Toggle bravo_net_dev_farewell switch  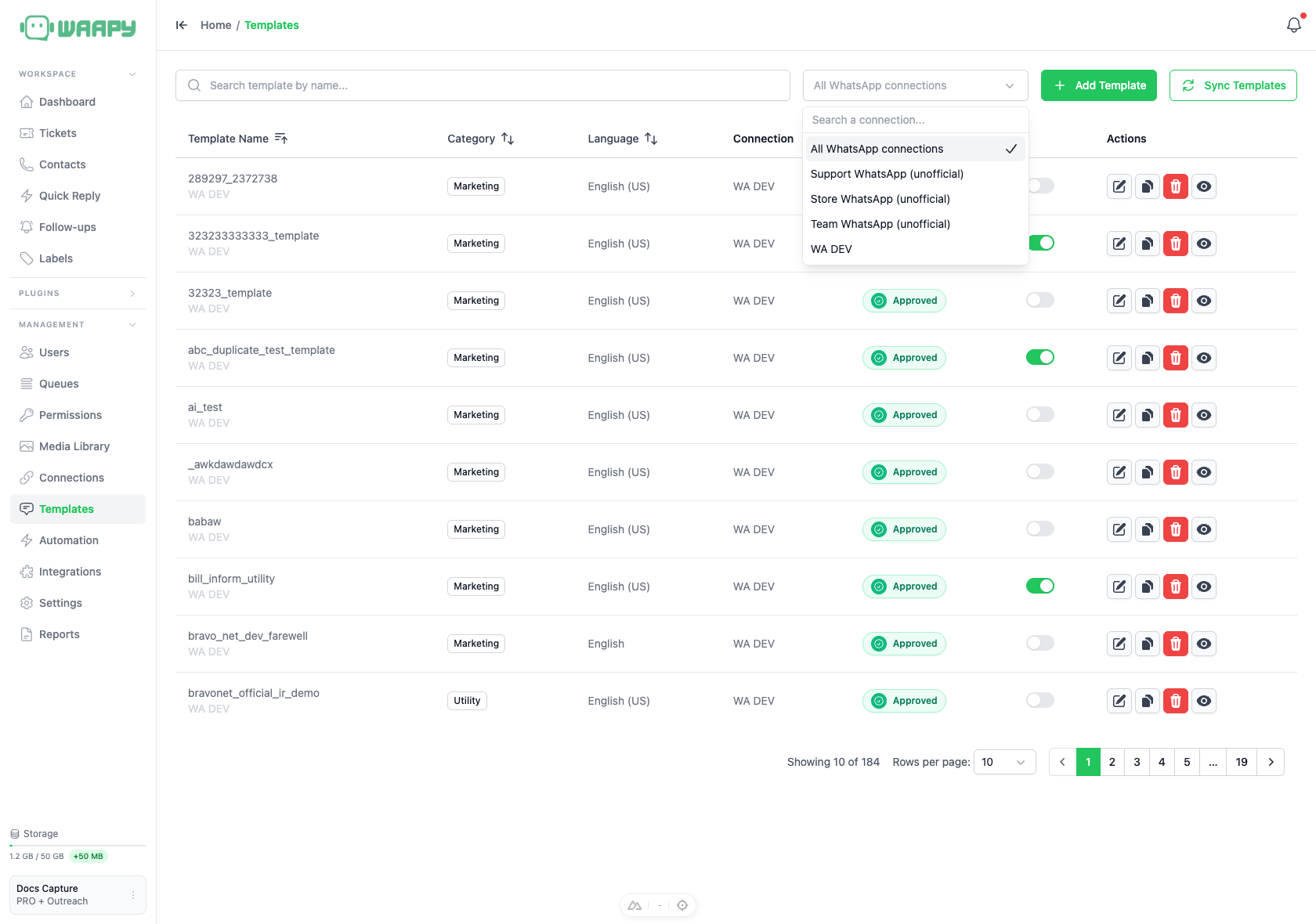coord(1040,643)
